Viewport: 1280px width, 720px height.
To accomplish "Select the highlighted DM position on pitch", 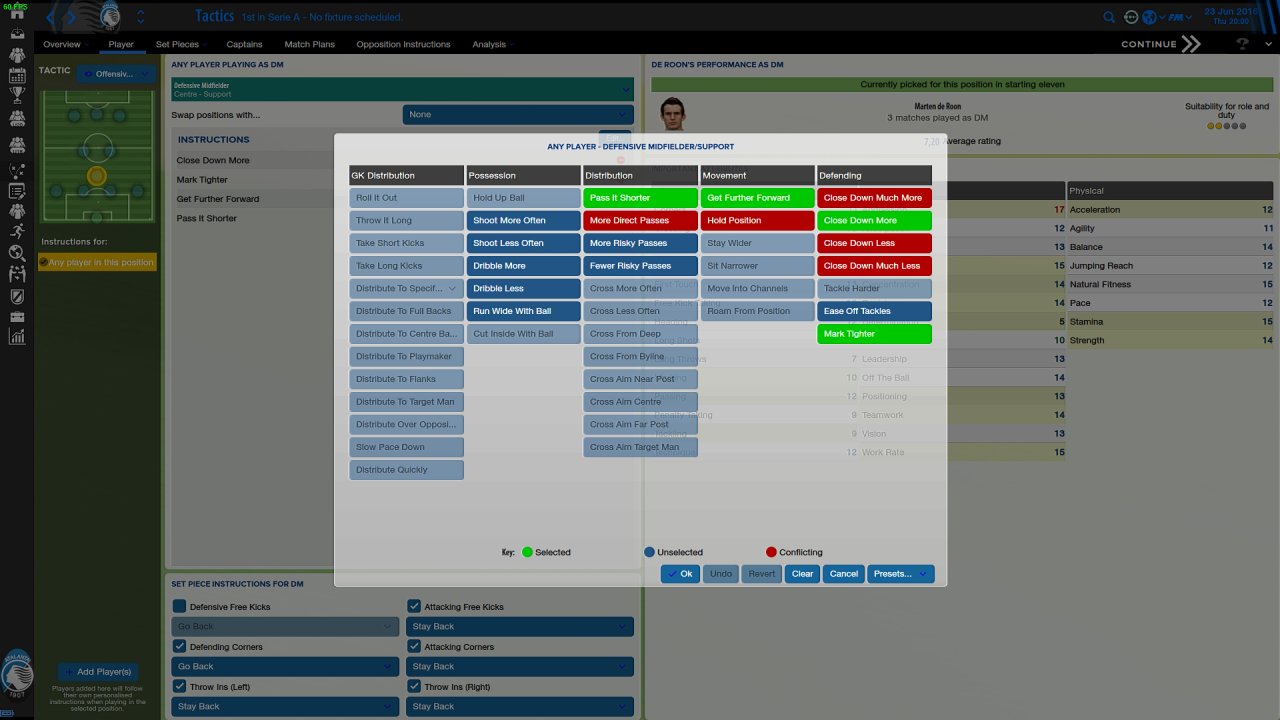I will [x=97, y=176].
